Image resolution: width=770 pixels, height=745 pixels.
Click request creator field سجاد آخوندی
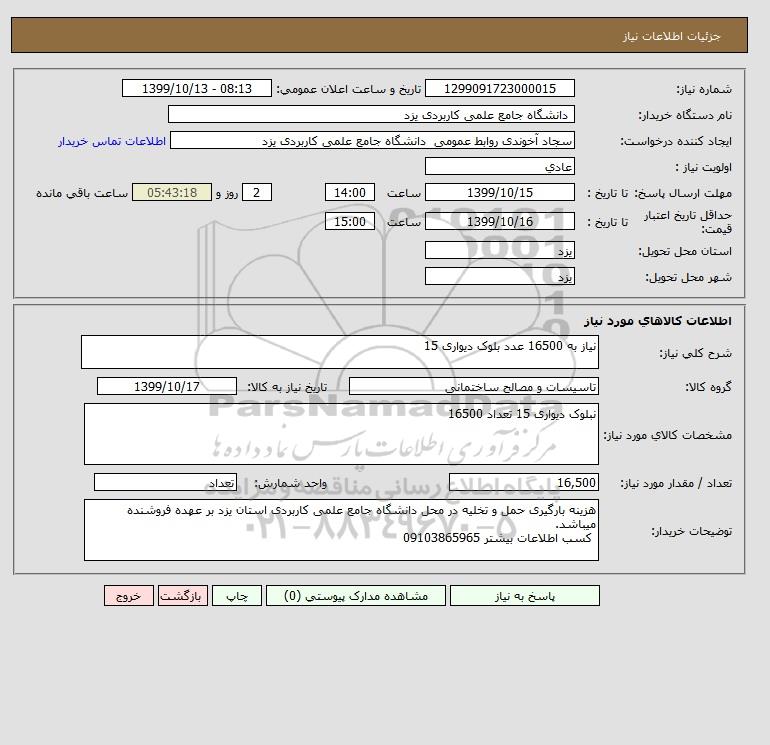coord(372,140)
